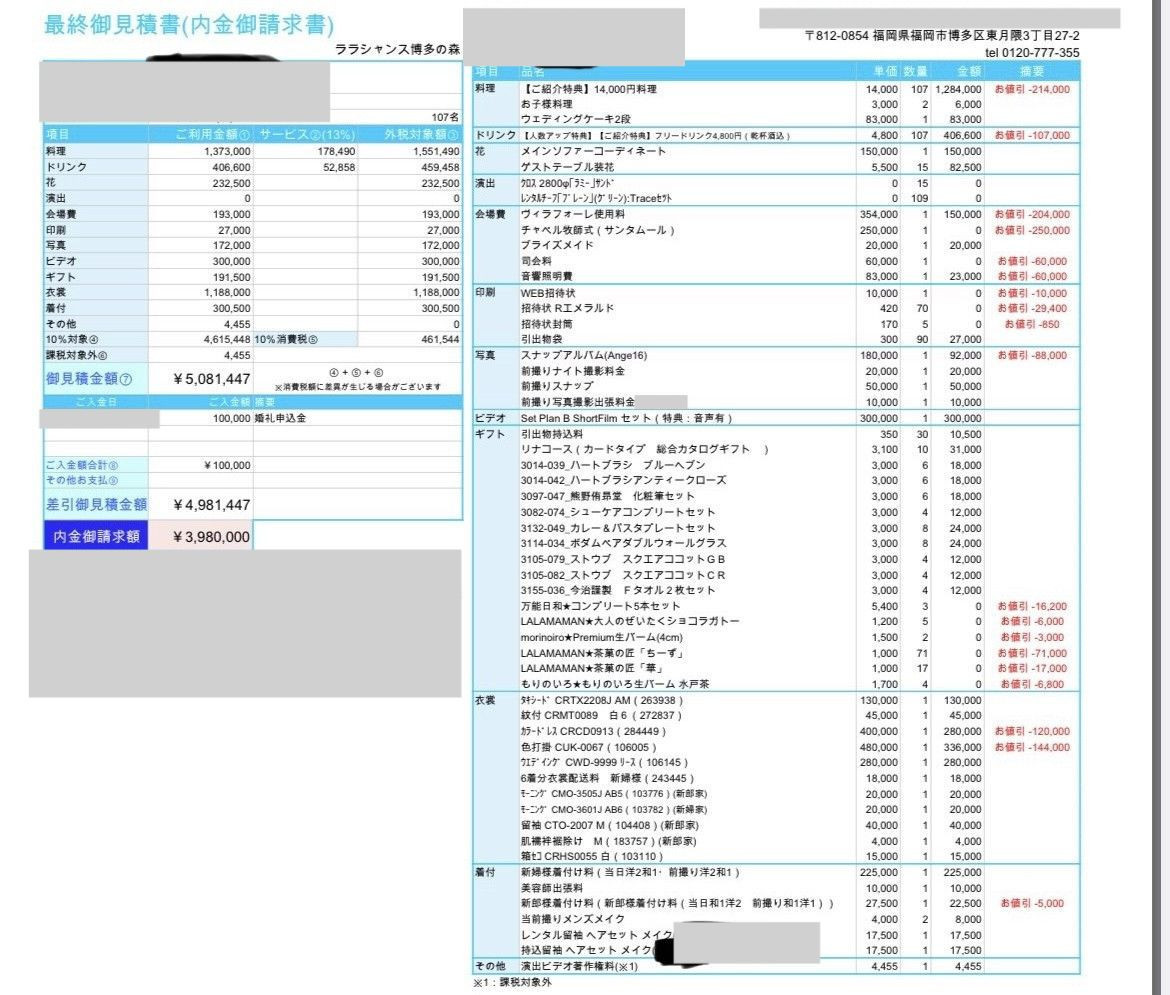This screenshot has height=995, width=1170.
Task: Select the 留袖 CTO-2007 M item
Action: (610, 826)
